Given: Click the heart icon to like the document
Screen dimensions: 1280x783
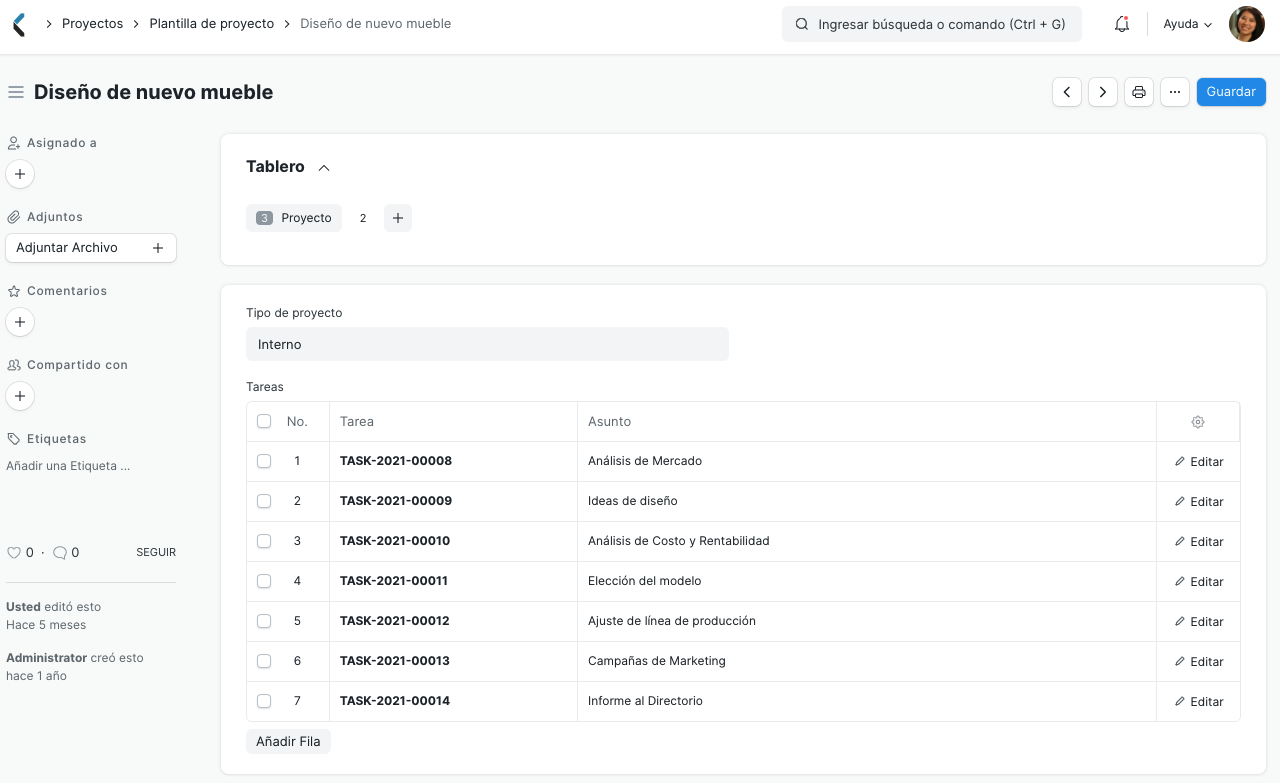Looking at the screenshot, I should click(14, 552).
